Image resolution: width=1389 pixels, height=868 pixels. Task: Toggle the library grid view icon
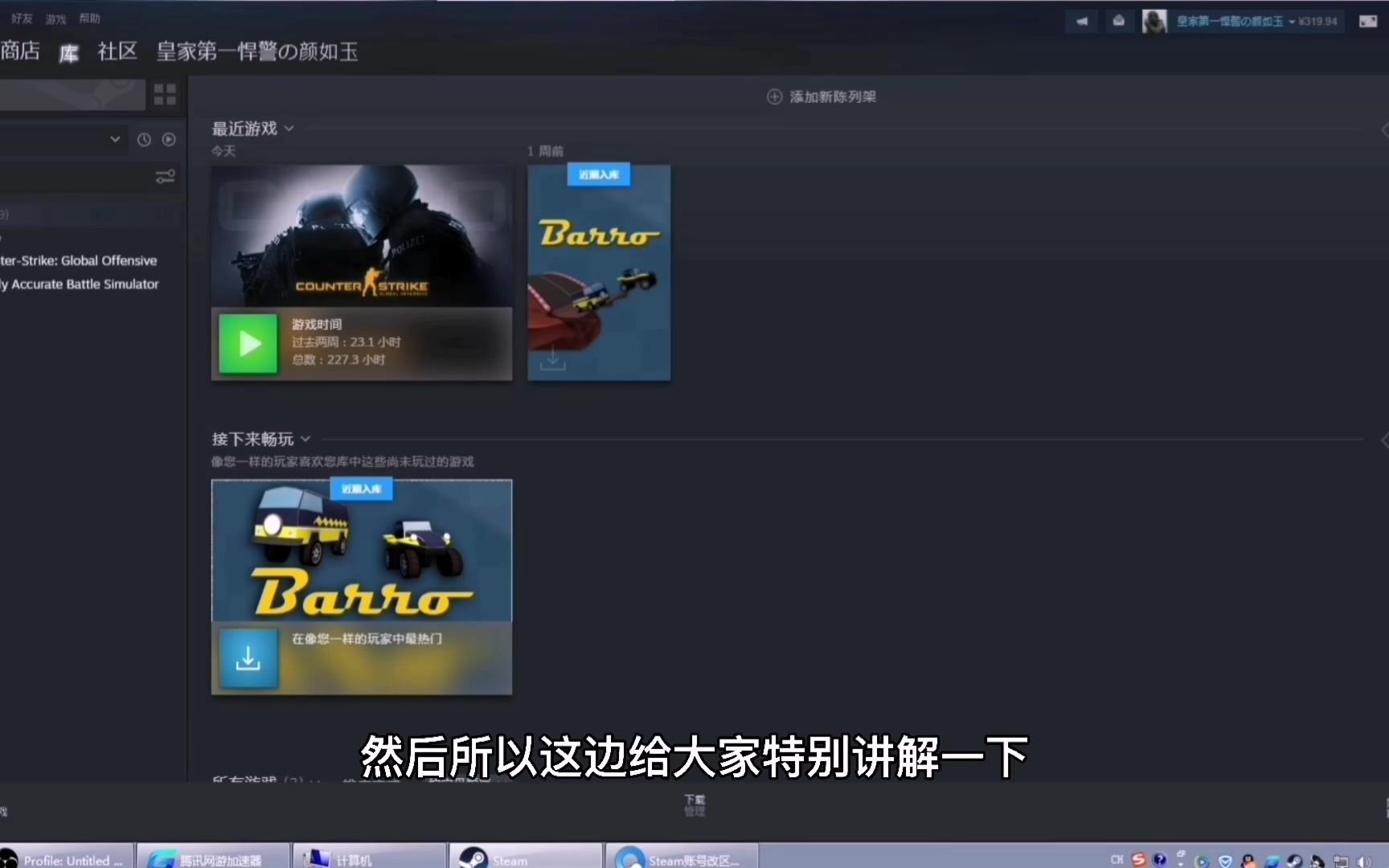165,95
